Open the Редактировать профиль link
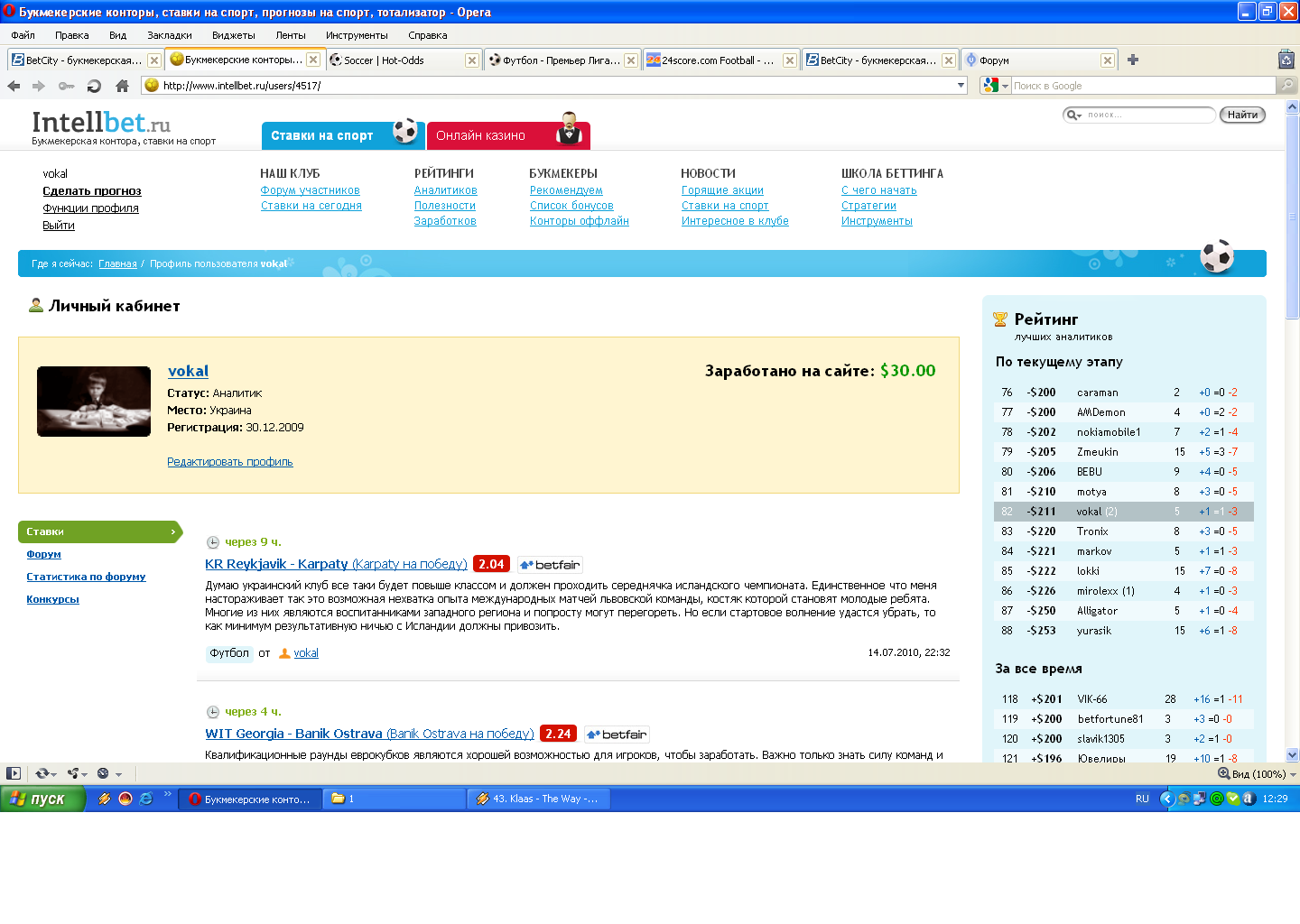Screen dimensions: 1300x924 [230, 462]
